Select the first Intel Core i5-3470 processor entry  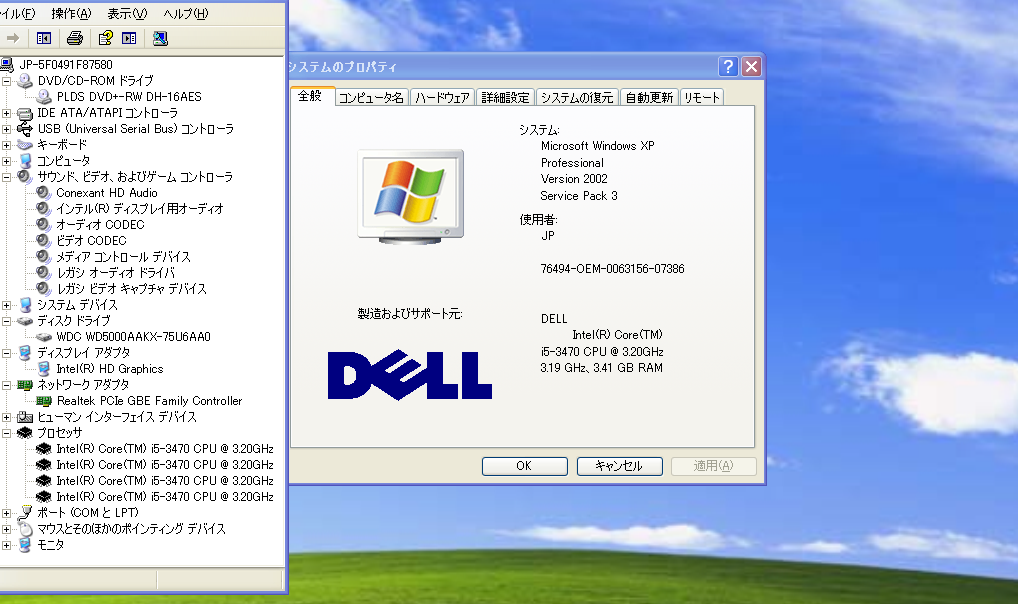(165, 449)
